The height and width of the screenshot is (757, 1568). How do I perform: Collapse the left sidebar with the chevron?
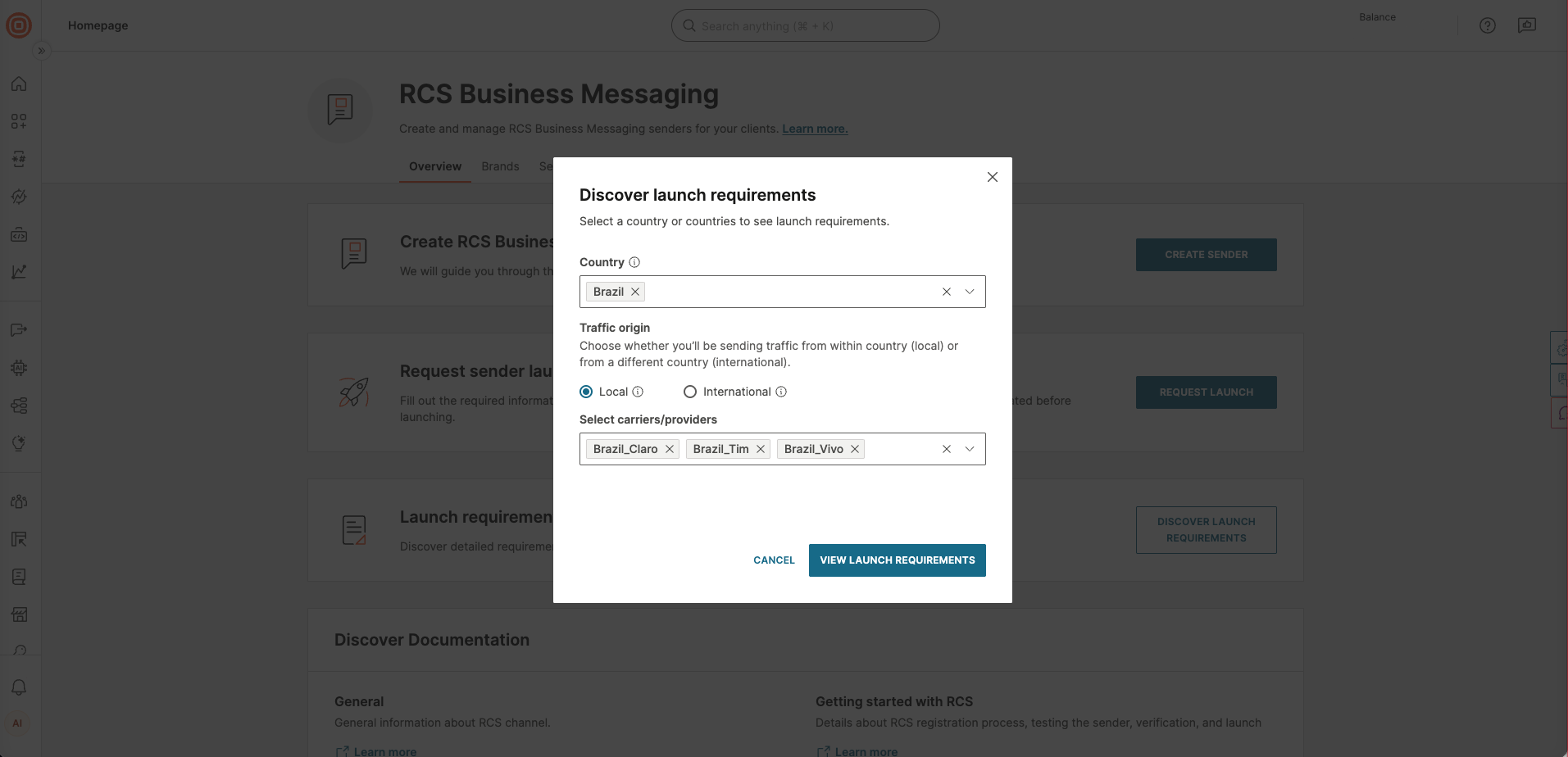[41, 51]
